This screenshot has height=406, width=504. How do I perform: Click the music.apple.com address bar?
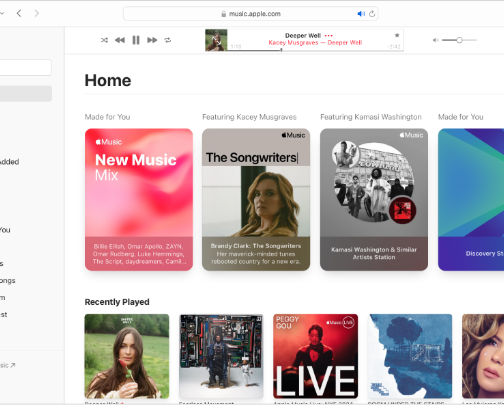[x=251, y=14]
